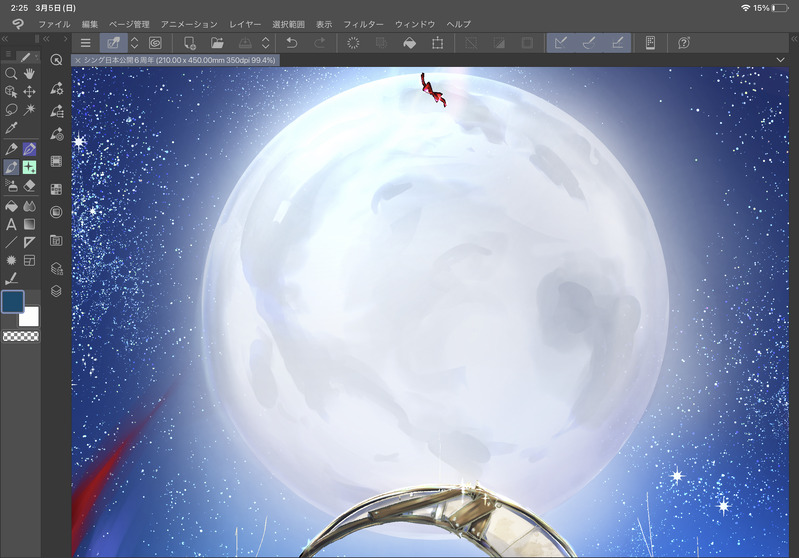Click the Undo arrow button
The width and height of the screenshot is (799, 558).
coord(291,43)
